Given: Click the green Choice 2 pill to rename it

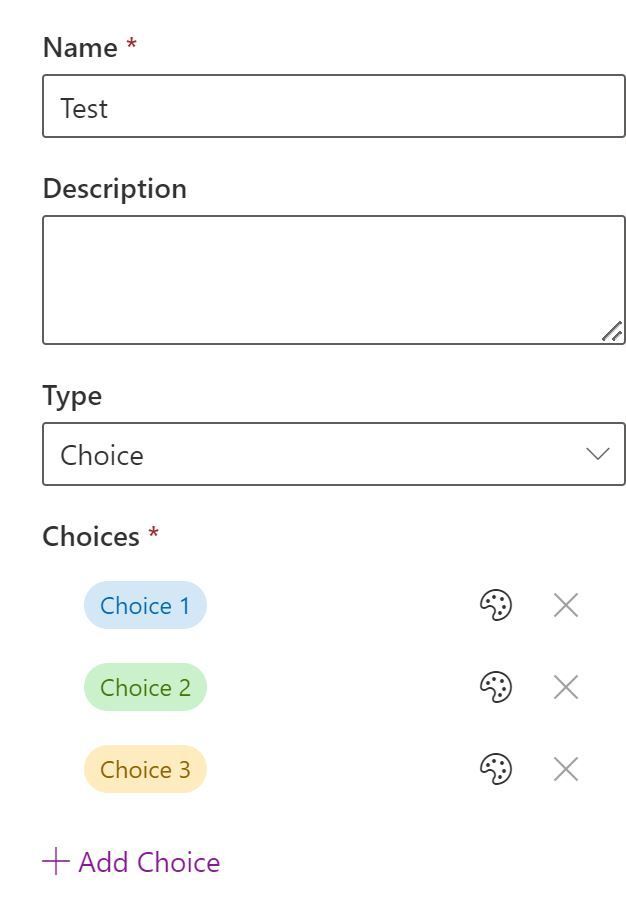Looking at the screenshot, I should tap(145, 687).
